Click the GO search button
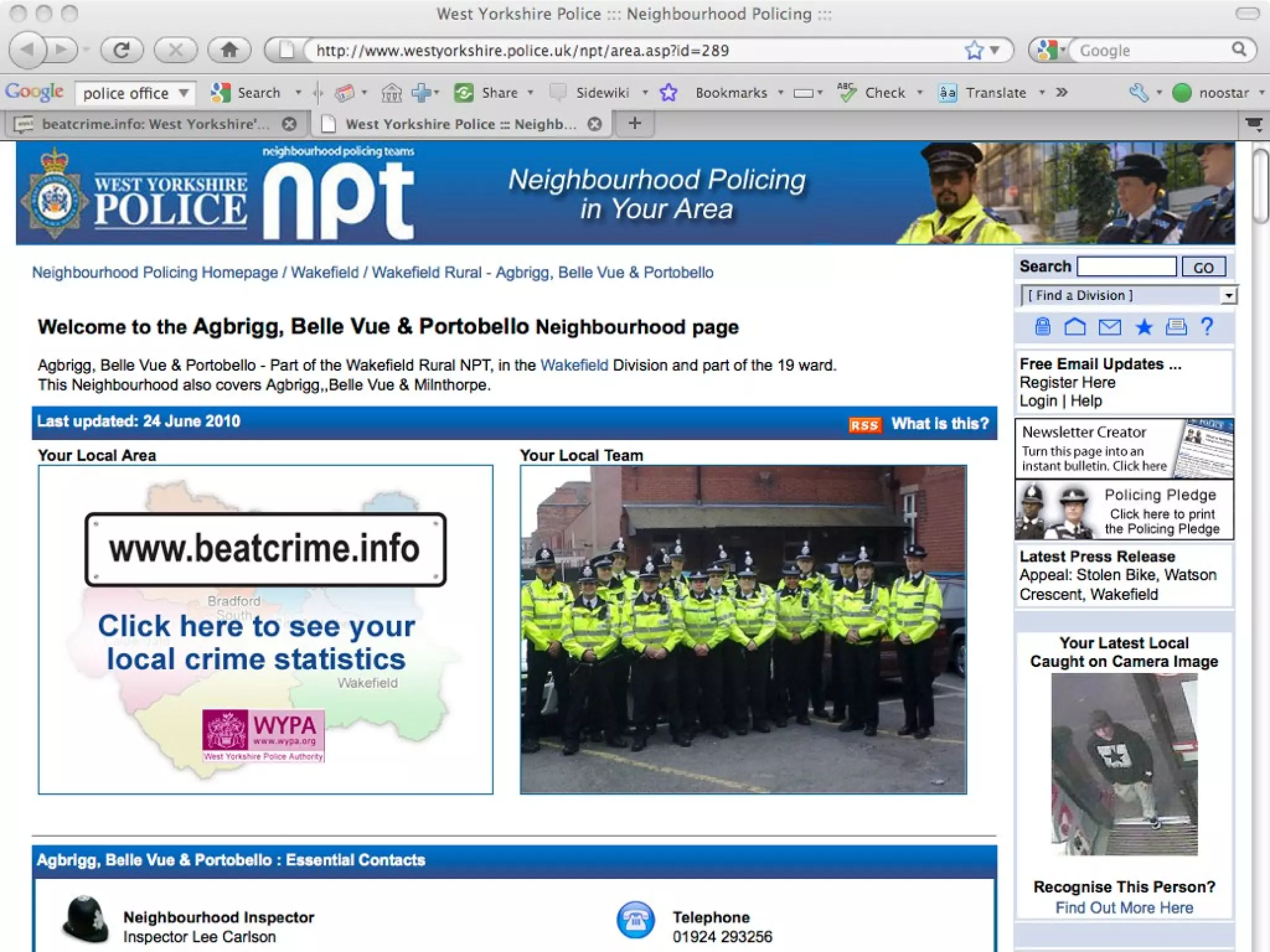This screenshot has width=1270, height=952. [x=1203, y=267]
